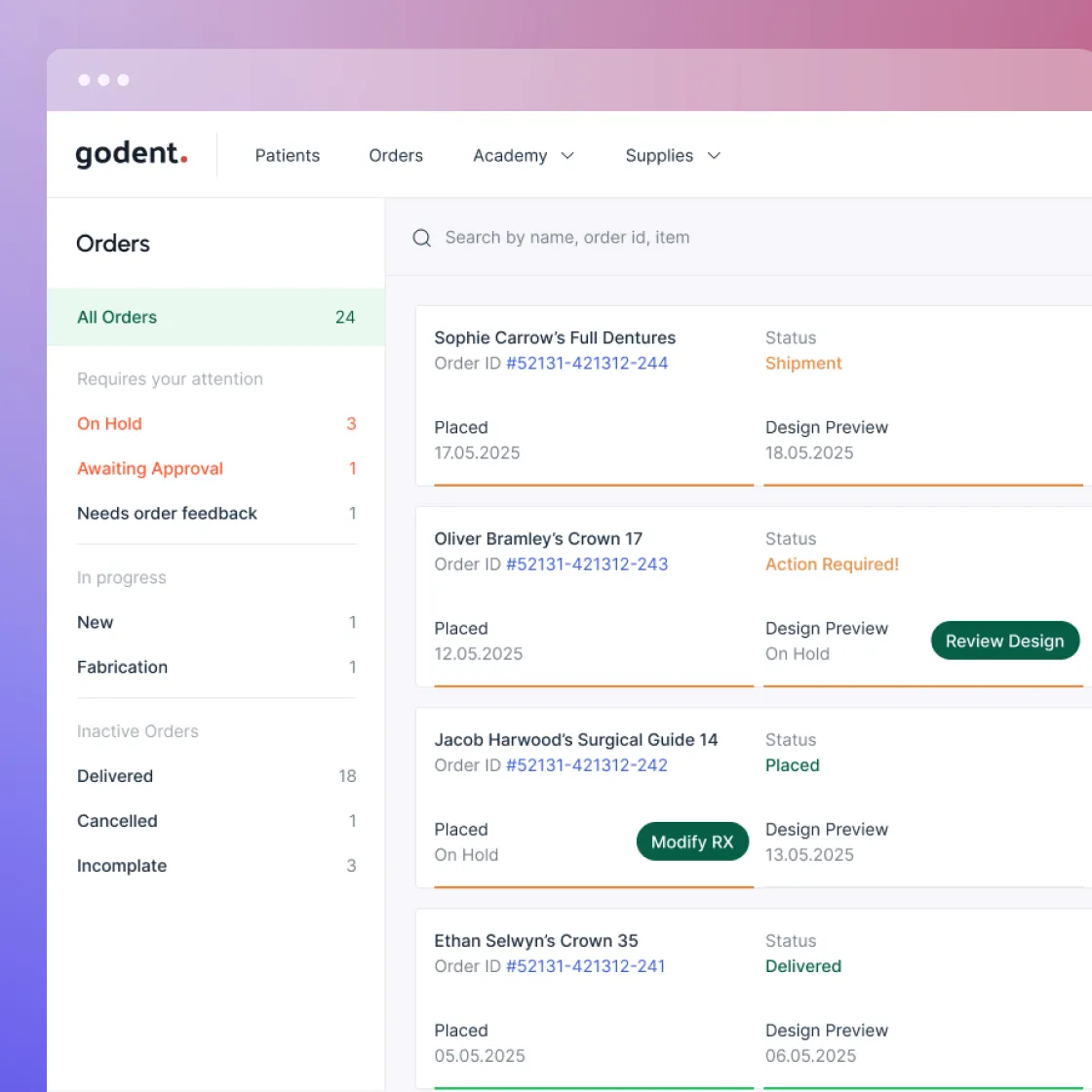Open order link #52131-421312-244

point(586,364)
